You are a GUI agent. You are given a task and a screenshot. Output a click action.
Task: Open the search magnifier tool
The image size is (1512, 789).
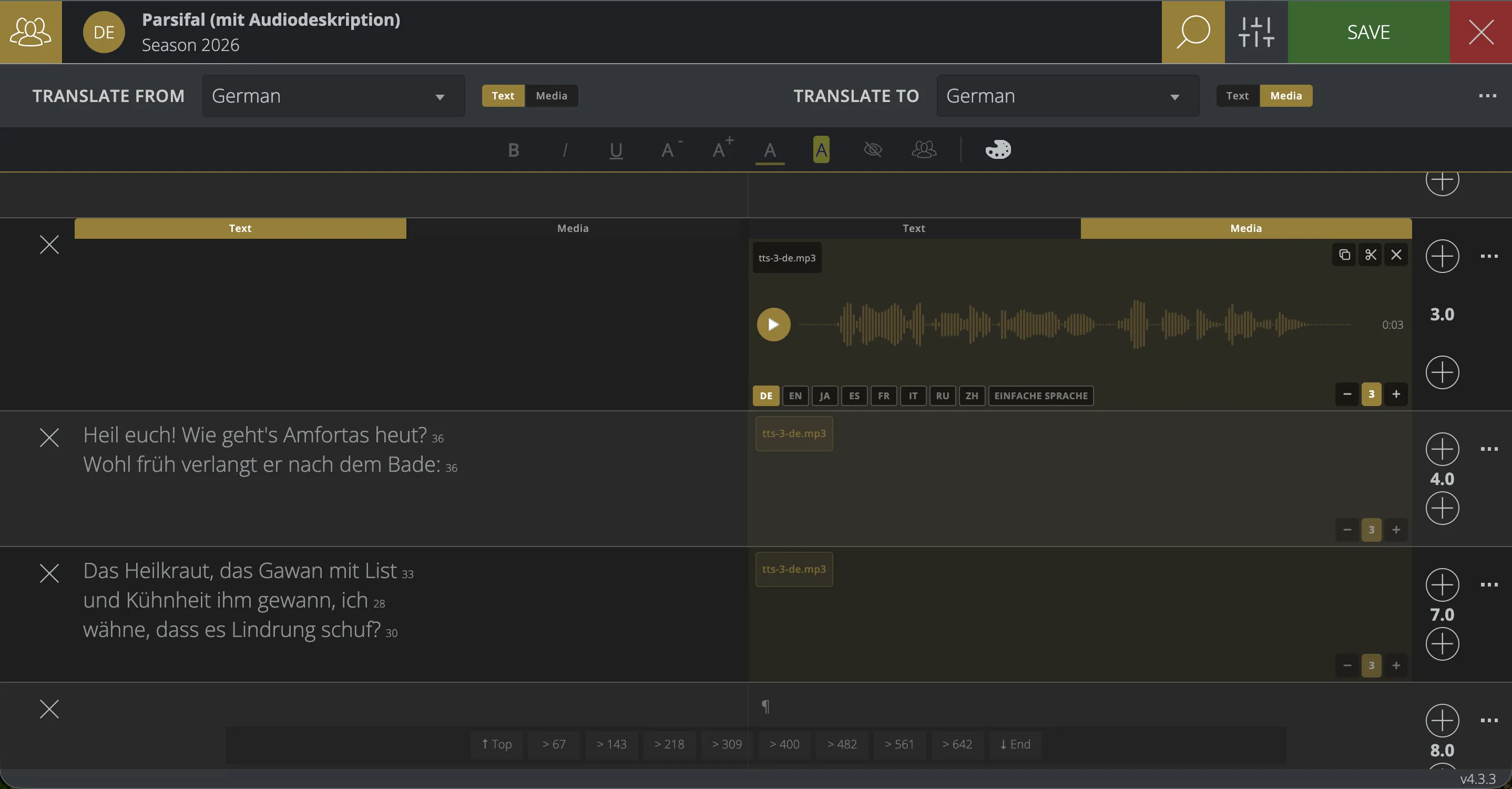(1193, 32)
